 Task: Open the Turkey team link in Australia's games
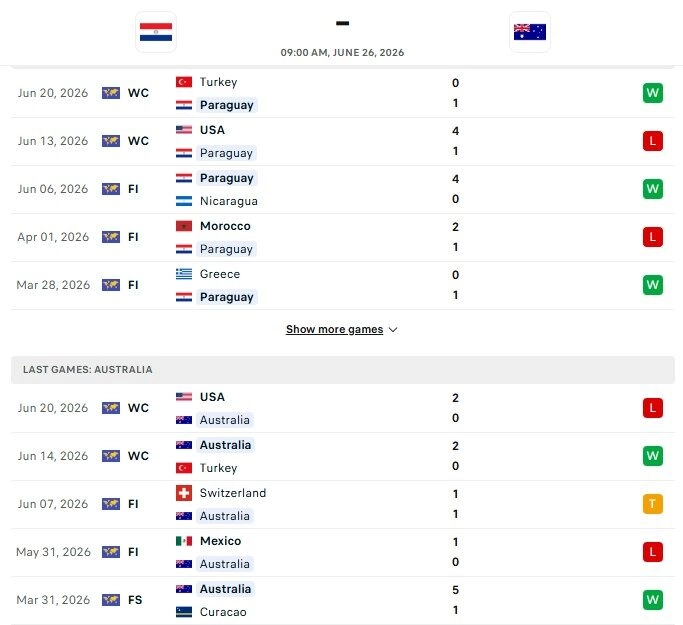pyautogui.click(x=218, y=468)
